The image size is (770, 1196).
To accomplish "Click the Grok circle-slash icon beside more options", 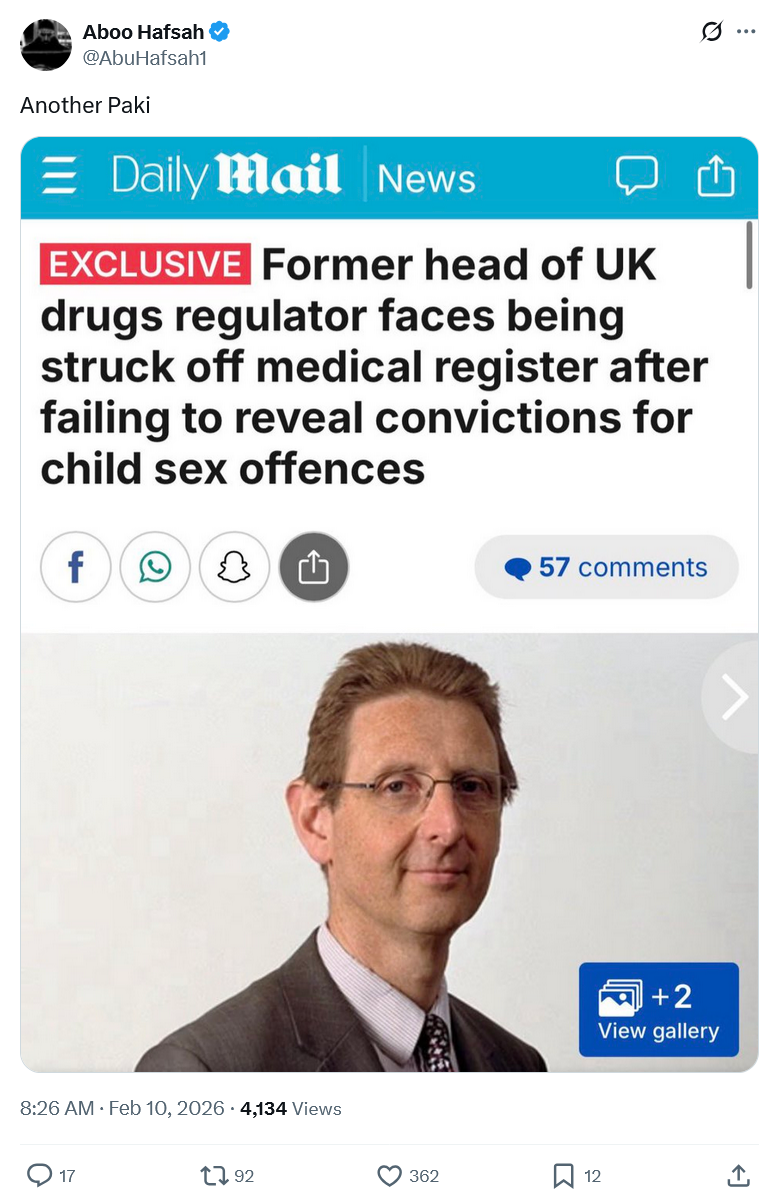I will [711, 31].
